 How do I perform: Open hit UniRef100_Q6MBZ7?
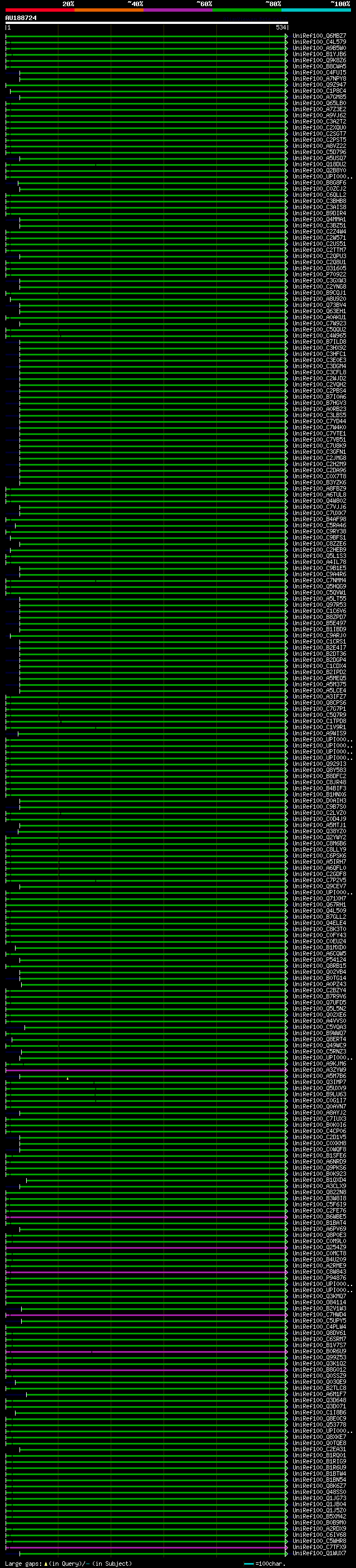319,36
